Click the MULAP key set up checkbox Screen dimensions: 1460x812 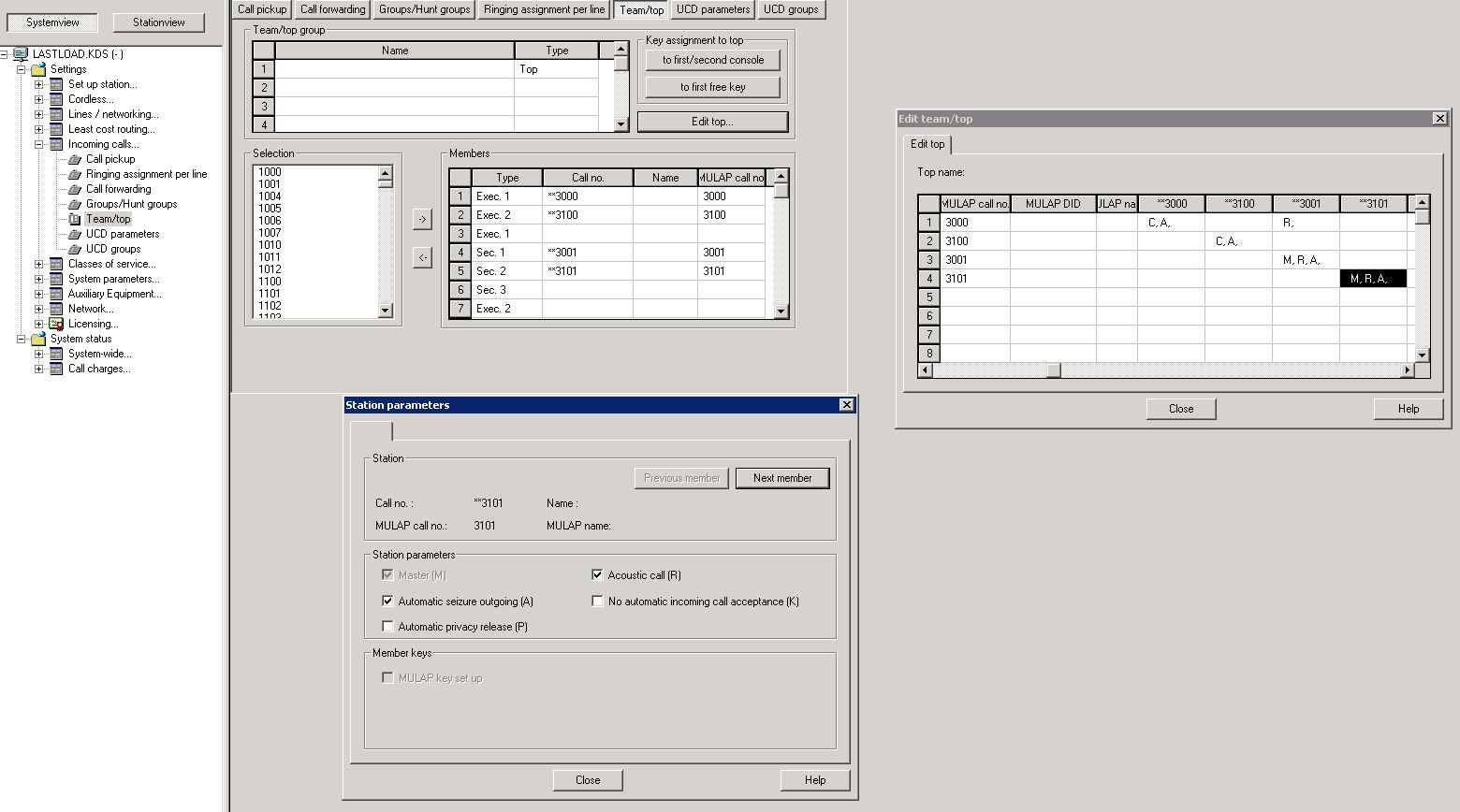[x=387, y=678]
